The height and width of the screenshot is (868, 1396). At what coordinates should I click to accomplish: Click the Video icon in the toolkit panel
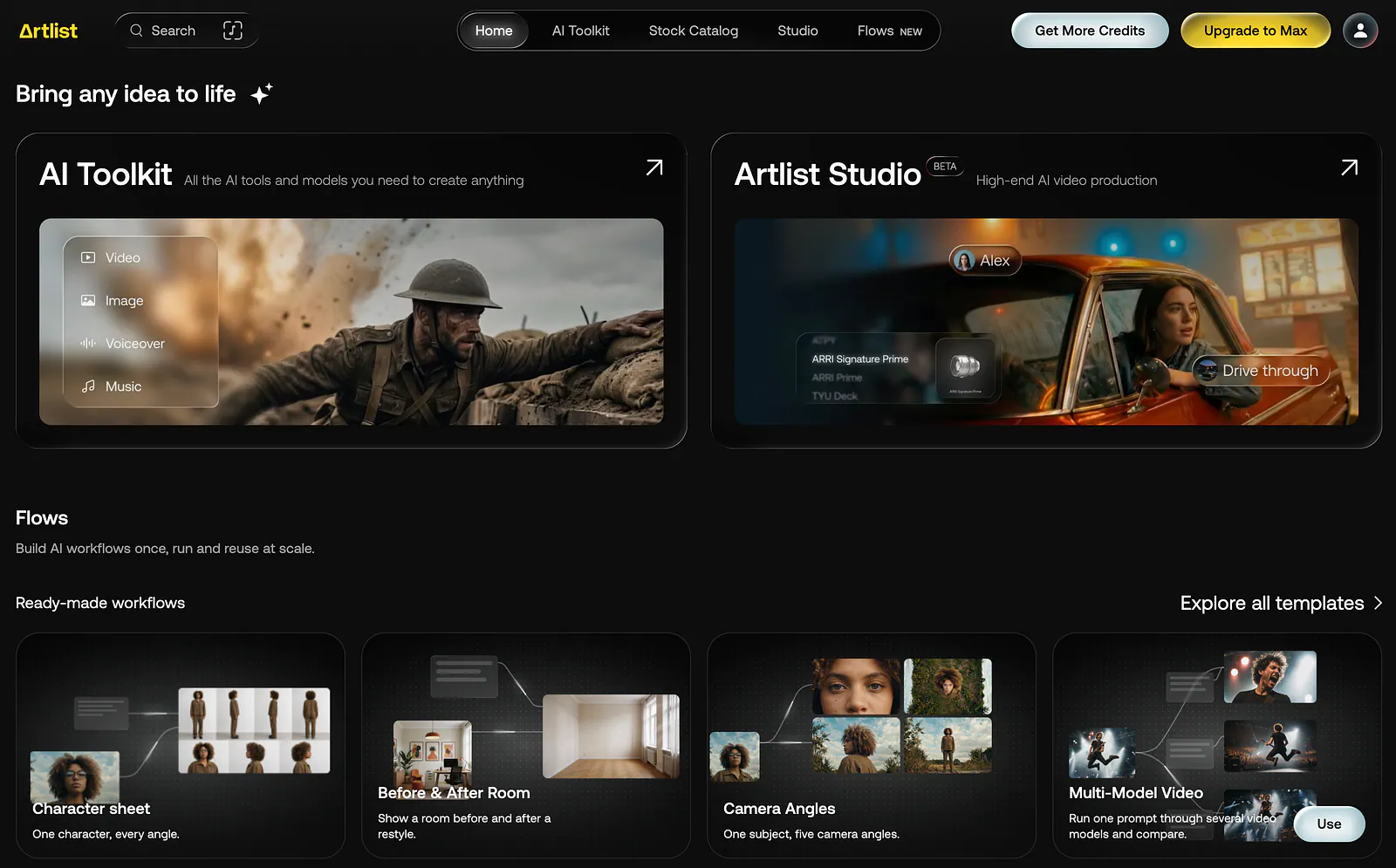pyautogui.click(x=88, y=257)
